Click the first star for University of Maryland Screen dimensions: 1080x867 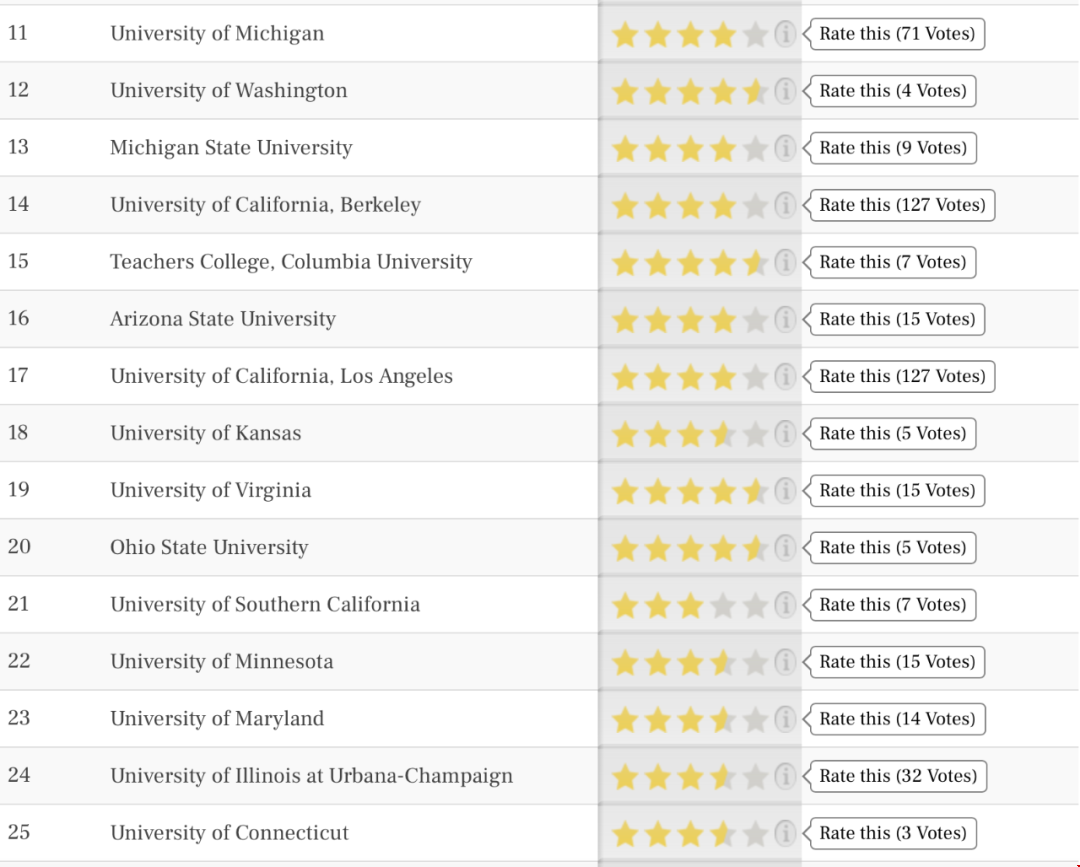coord(625,720)
